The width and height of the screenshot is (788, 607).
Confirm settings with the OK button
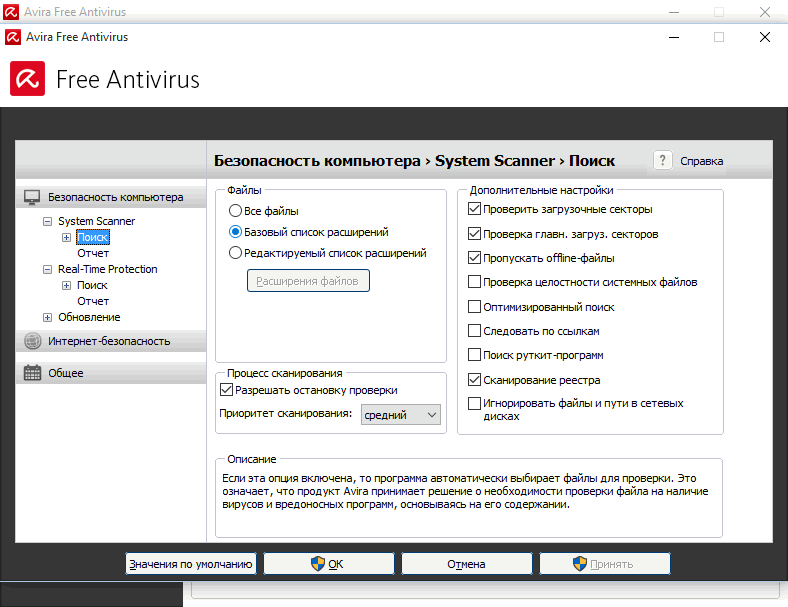[329, 564]
